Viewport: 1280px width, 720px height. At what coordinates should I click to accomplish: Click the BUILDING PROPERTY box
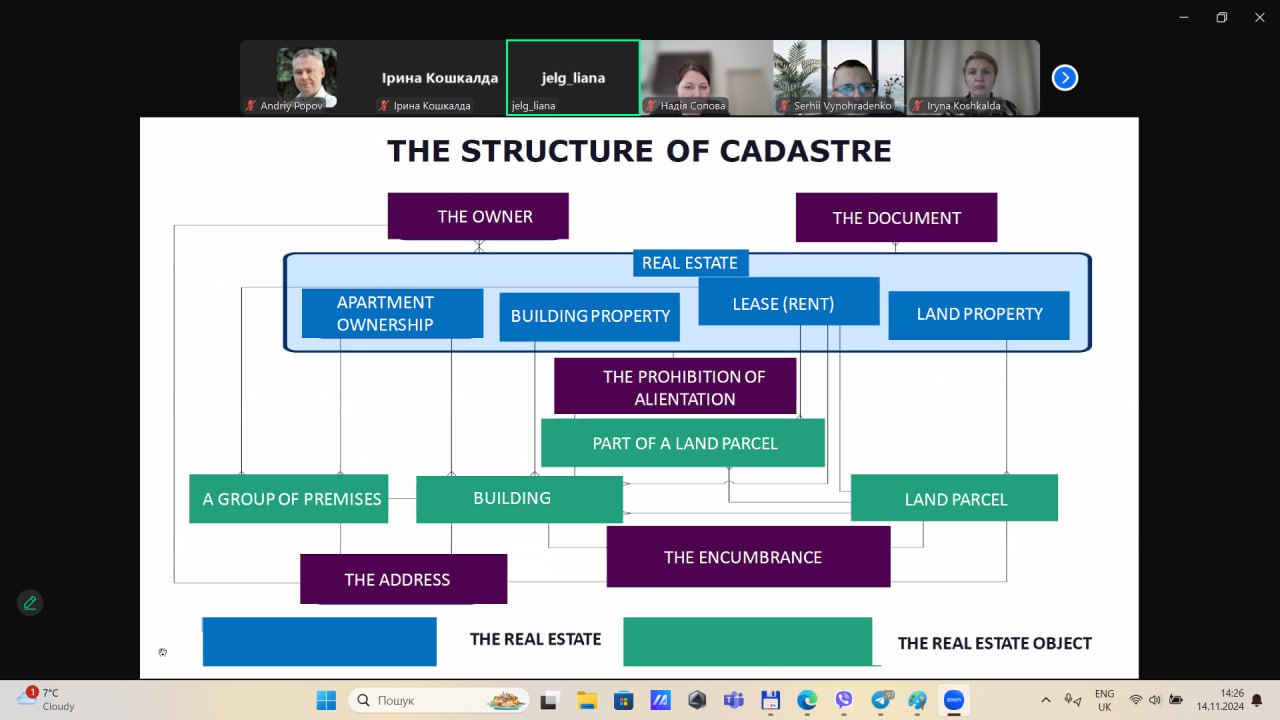point(590,316)
